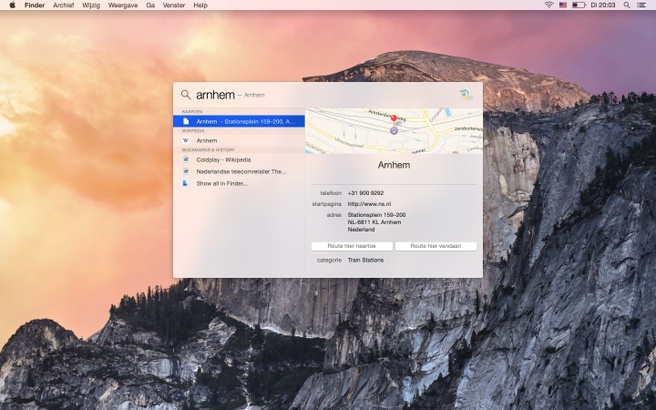656x410 pixels.
Task: Click the clock showing Di 20:03
Action: (603, 5)
